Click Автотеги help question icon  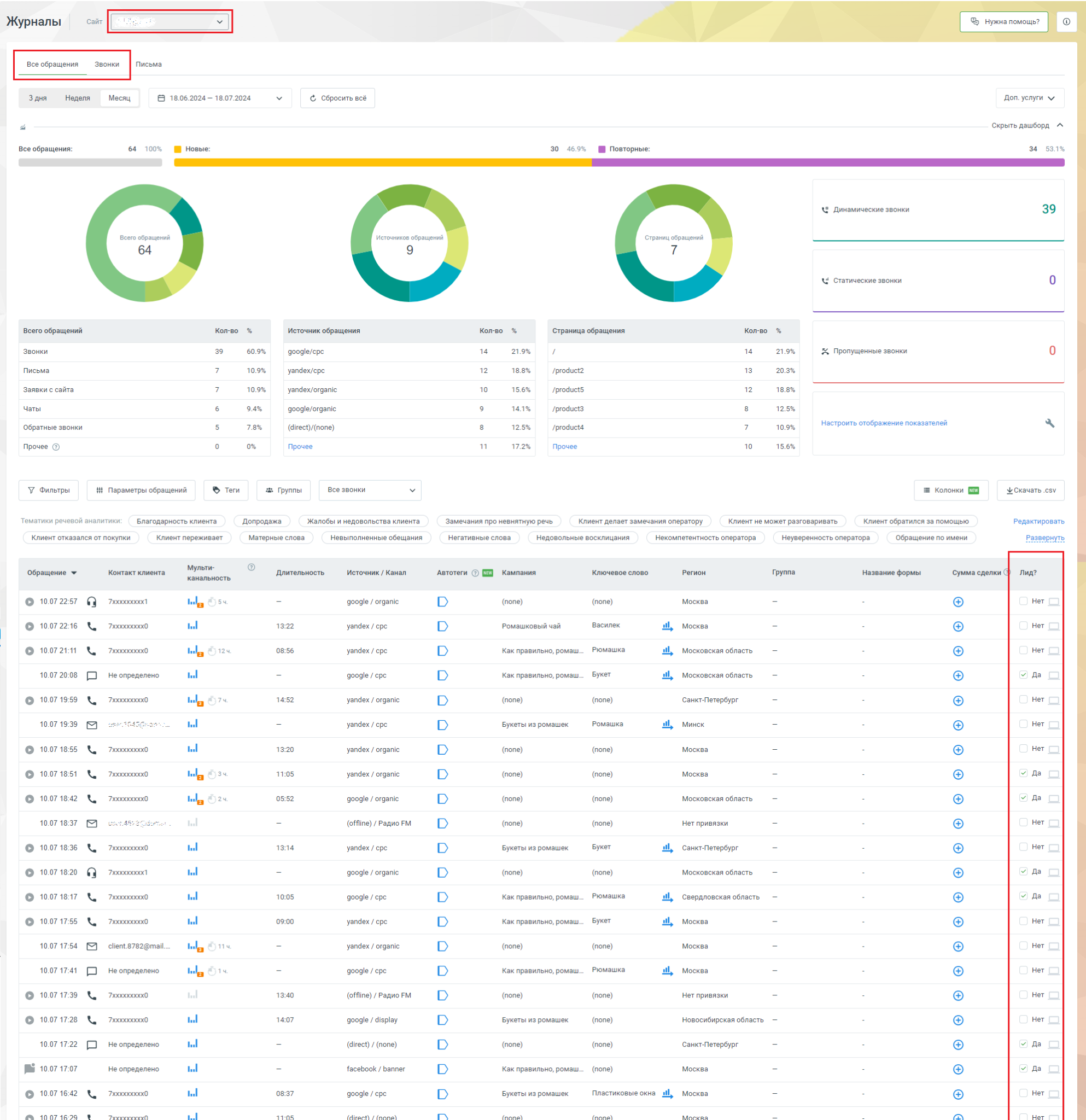click(475, 573)
